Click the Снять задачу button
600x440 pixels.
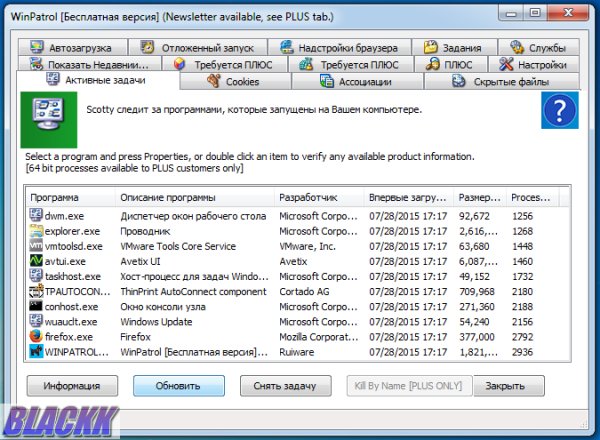pos(285,386)
